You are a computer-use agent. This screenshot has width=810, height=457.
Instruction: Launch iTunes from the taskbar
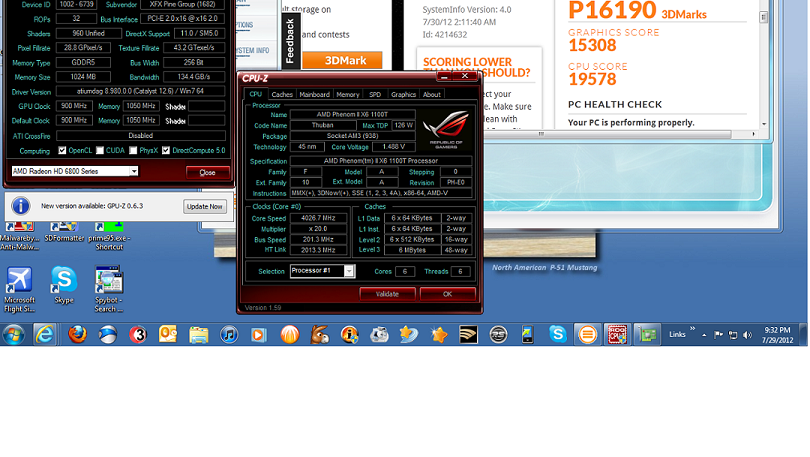click(229, 335)
